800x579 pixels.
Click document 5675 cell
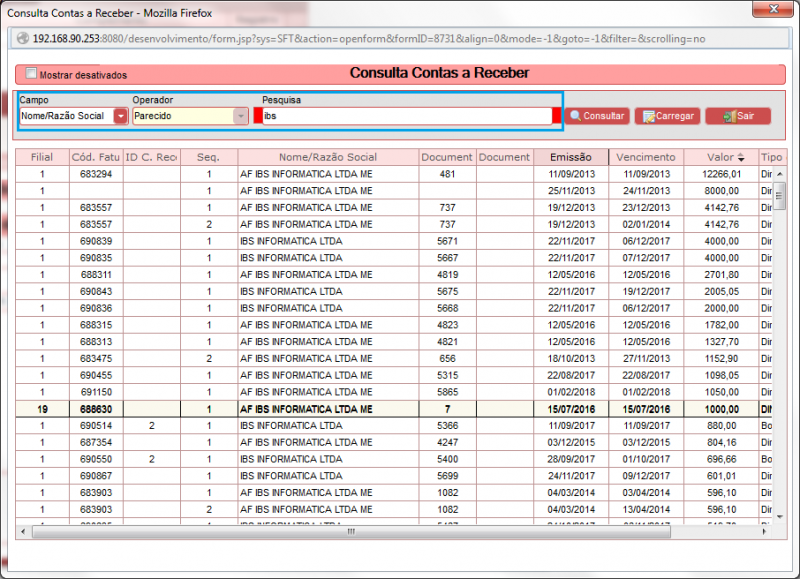(447, 291)
